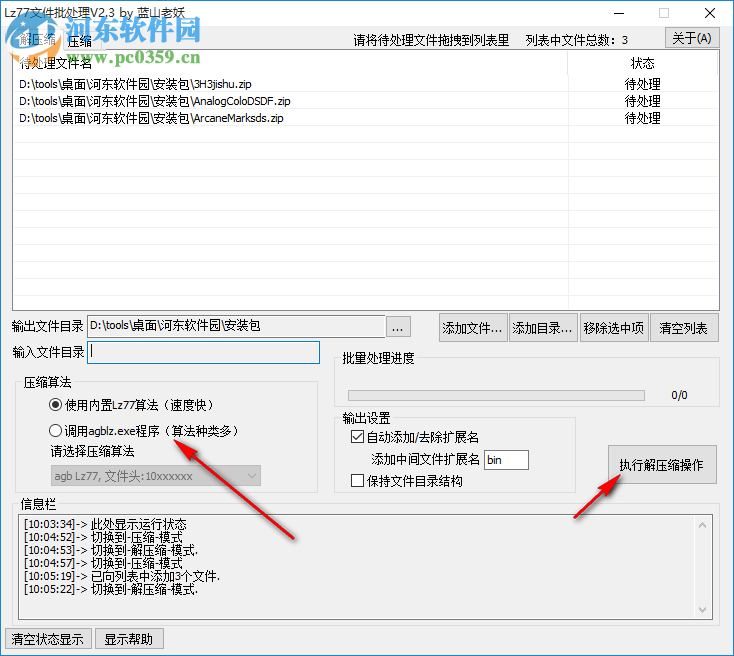
Task: Open the 关于(A) about dialog
Action: (692, 38)
